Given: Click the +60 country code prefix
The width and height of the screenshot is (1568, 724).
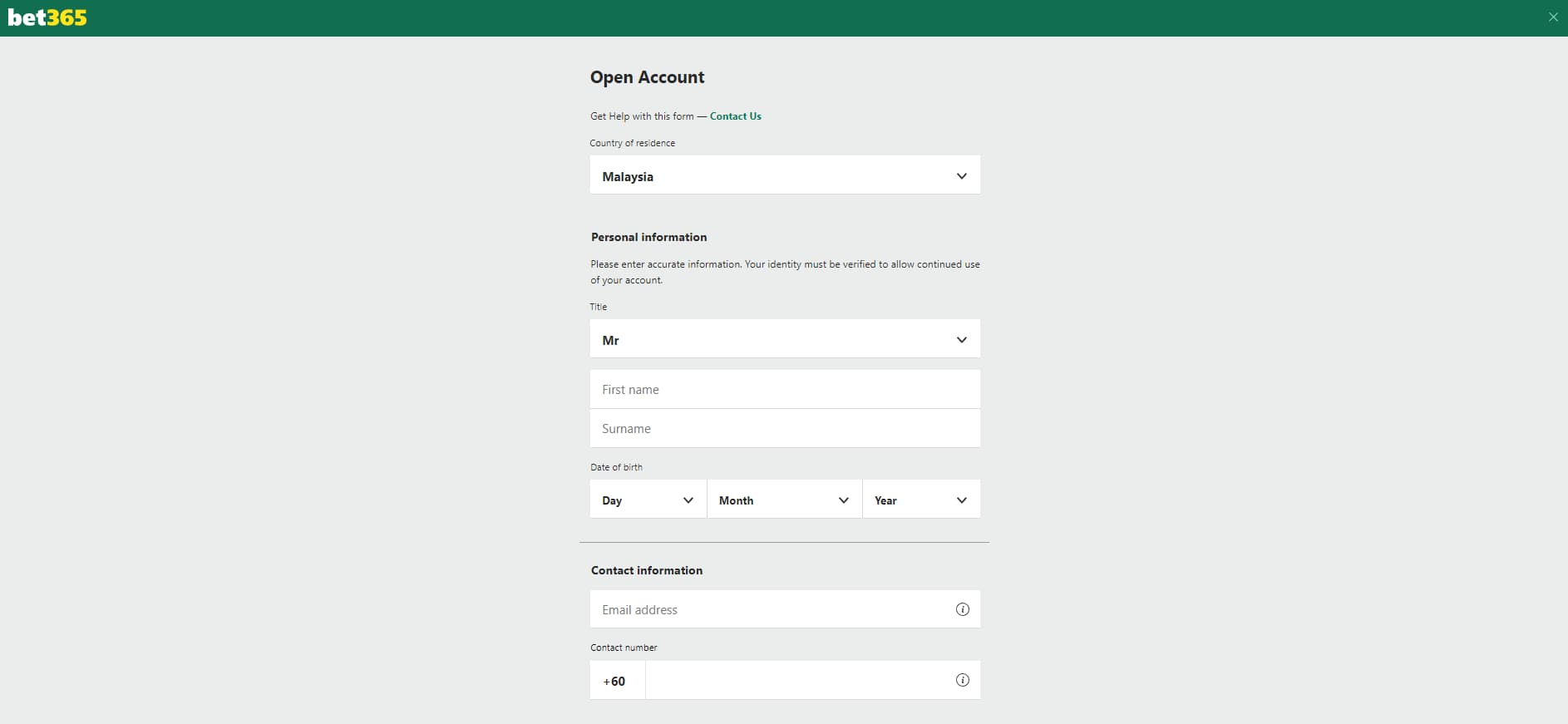Looking at the screenshot, I should [617, 681].
